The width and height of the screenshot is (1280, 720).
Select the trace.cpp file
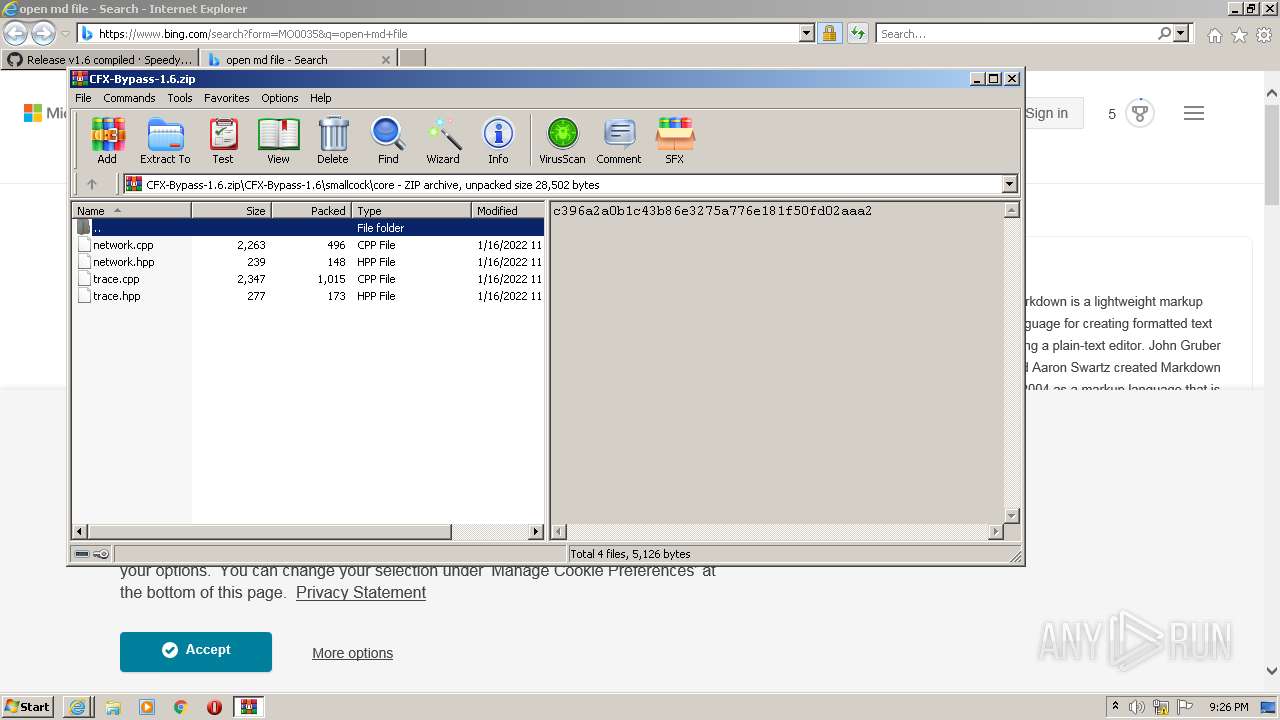[116, 279]
